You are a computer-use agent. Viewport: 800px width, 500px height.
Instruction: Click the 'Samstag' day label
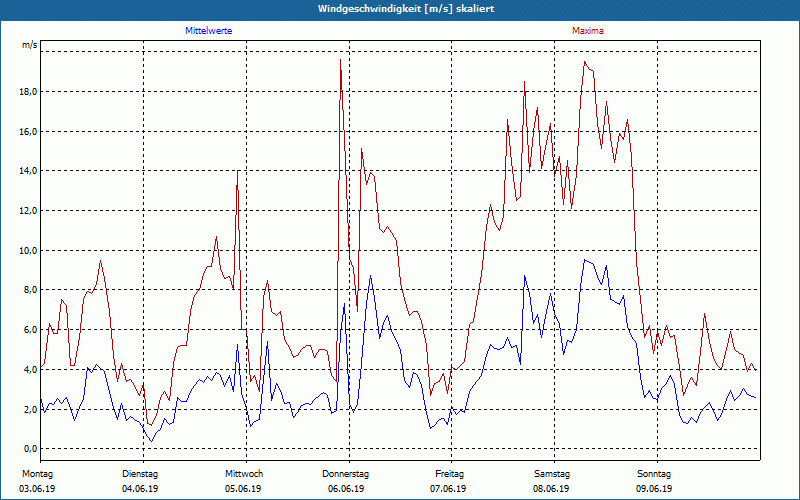point(552,474)
